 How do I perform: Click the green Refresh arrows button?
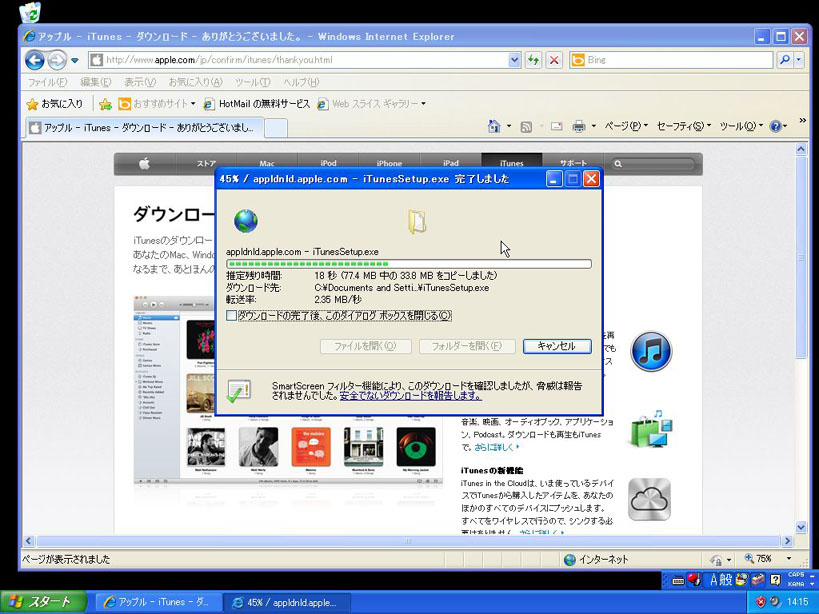point(533,60)
